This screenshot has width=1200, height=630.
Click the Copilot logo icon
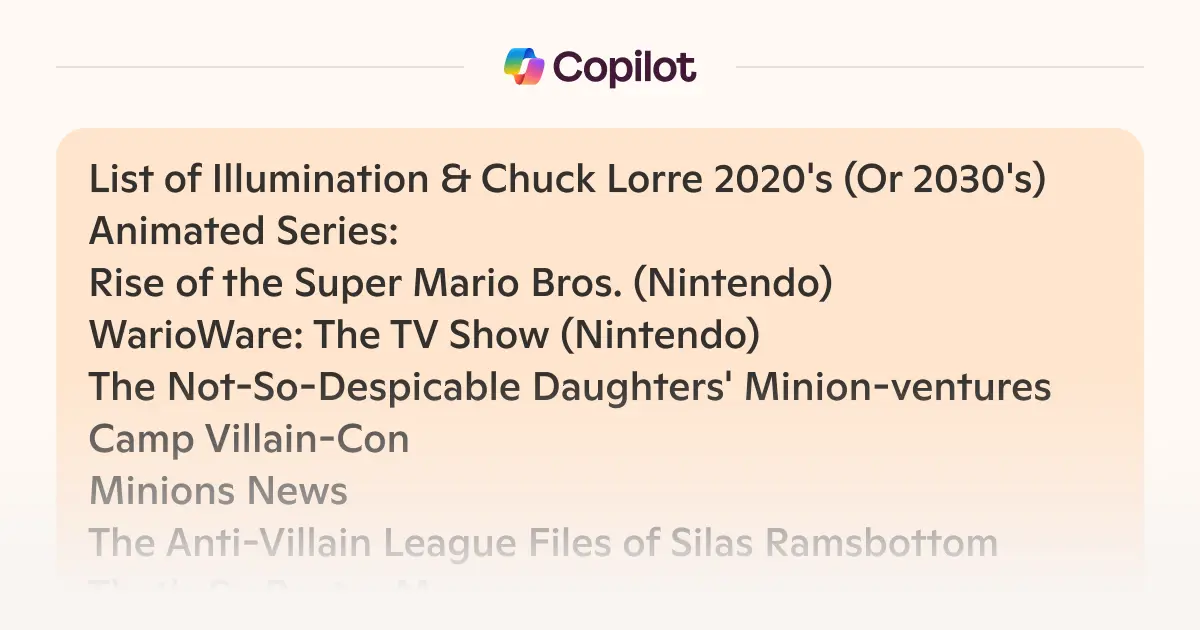(x=524, y=67)
